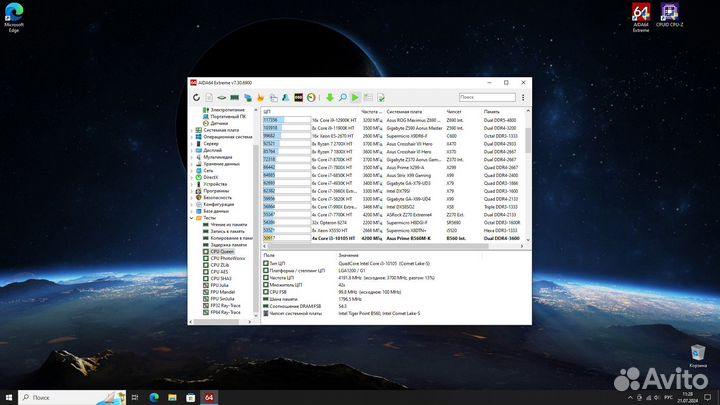The height and width of the screenshot is (405, 720).
Task: Select База данных in the tree
Action: point(216,211)
